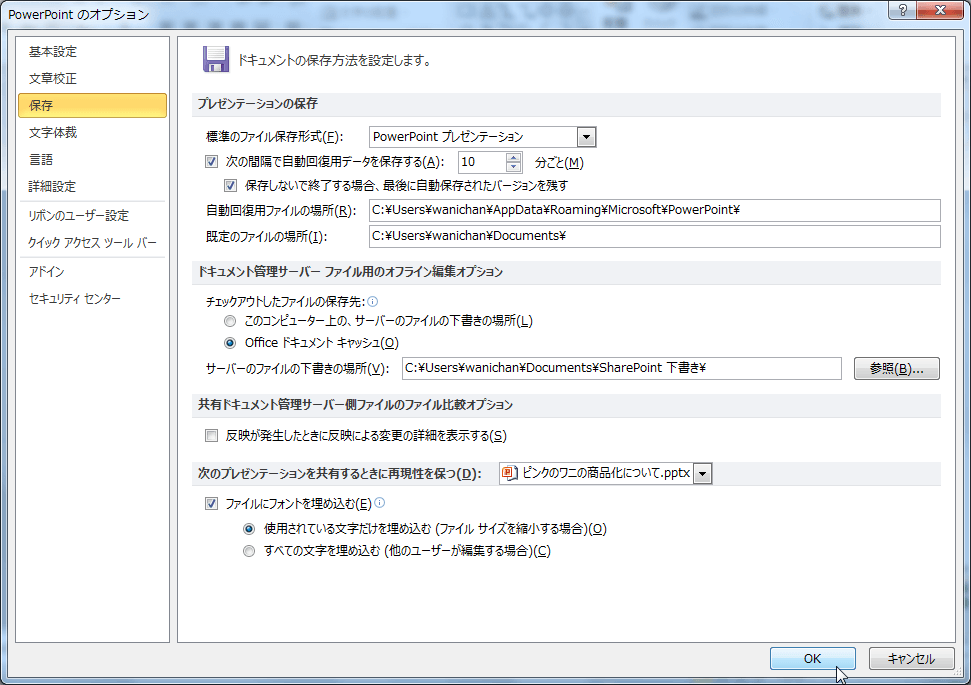Toggle embed fonts in file checkbox
The image size is (971, 685).
pos(212,504)
